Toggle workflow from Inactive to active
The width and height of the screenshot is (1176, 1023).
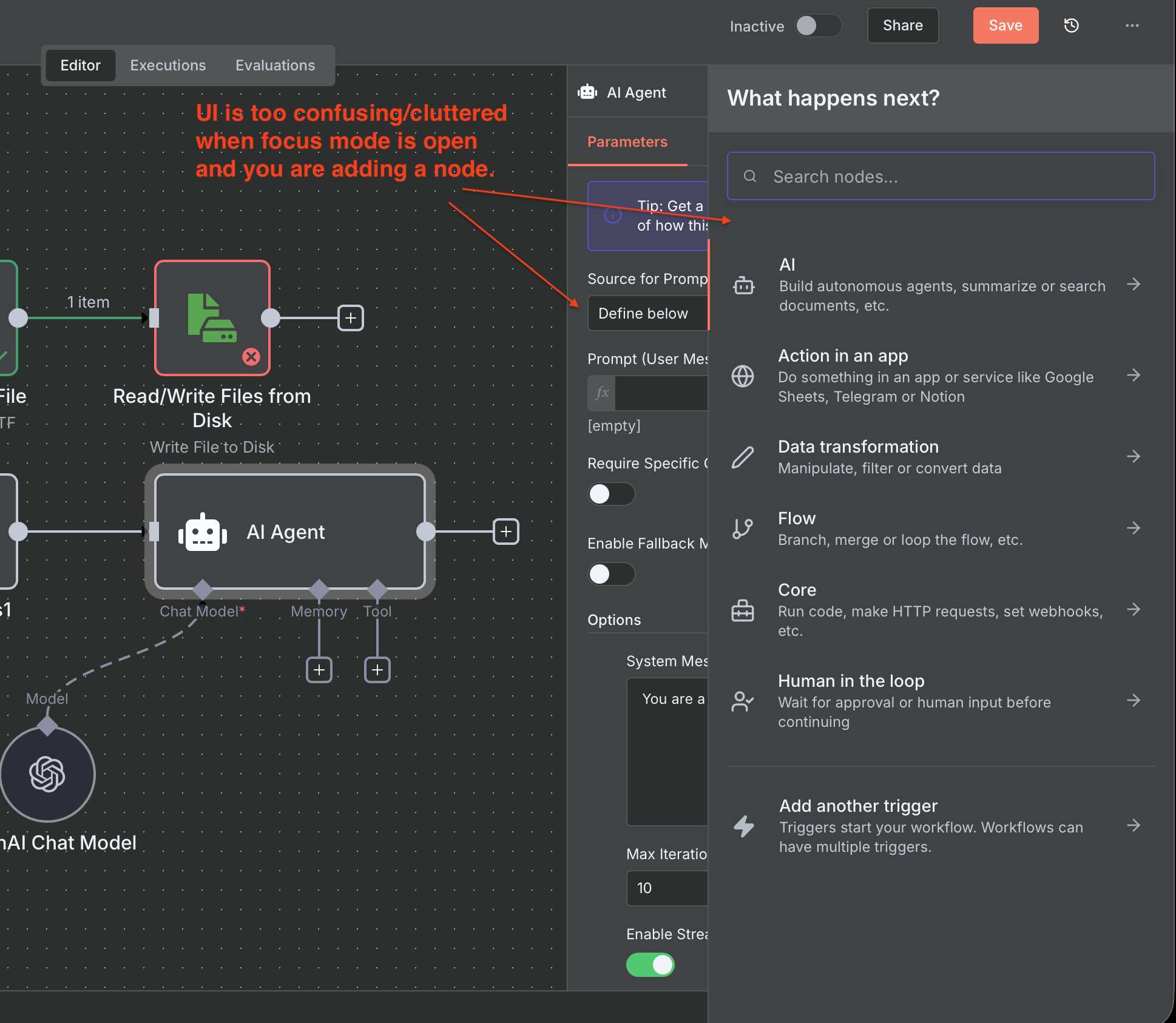817,25
